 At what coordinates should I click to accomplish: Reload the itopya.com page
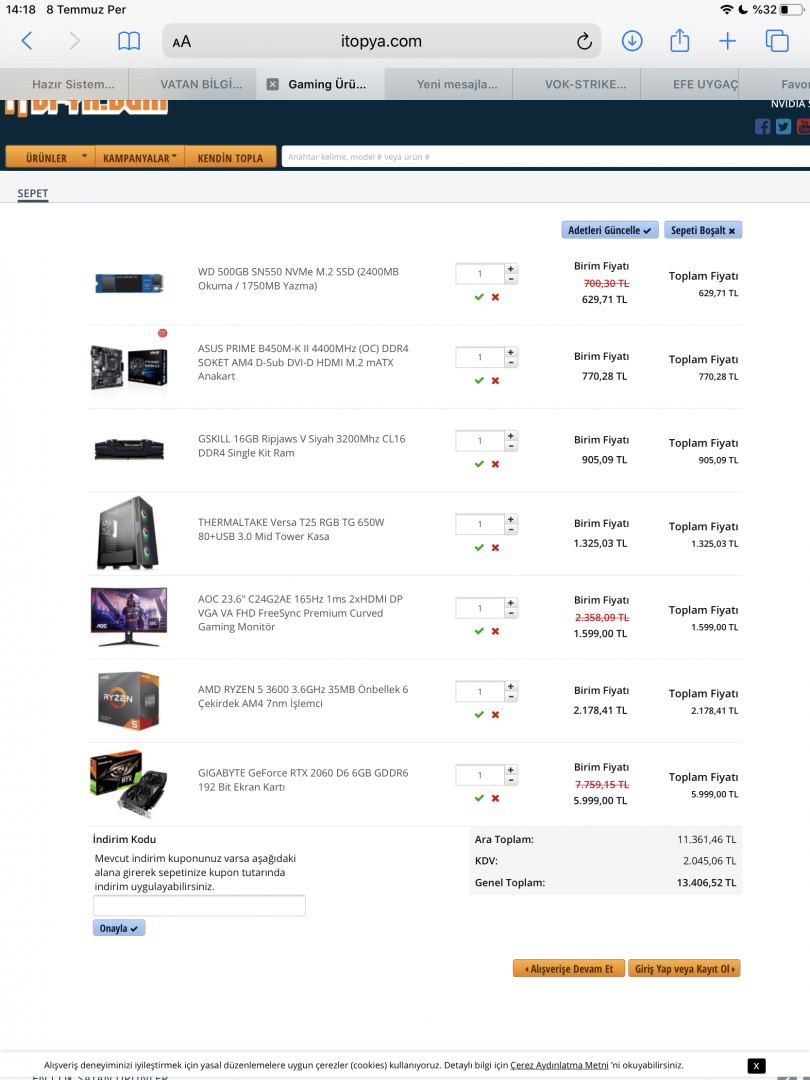pyautogui.click(x=584, y=41)
